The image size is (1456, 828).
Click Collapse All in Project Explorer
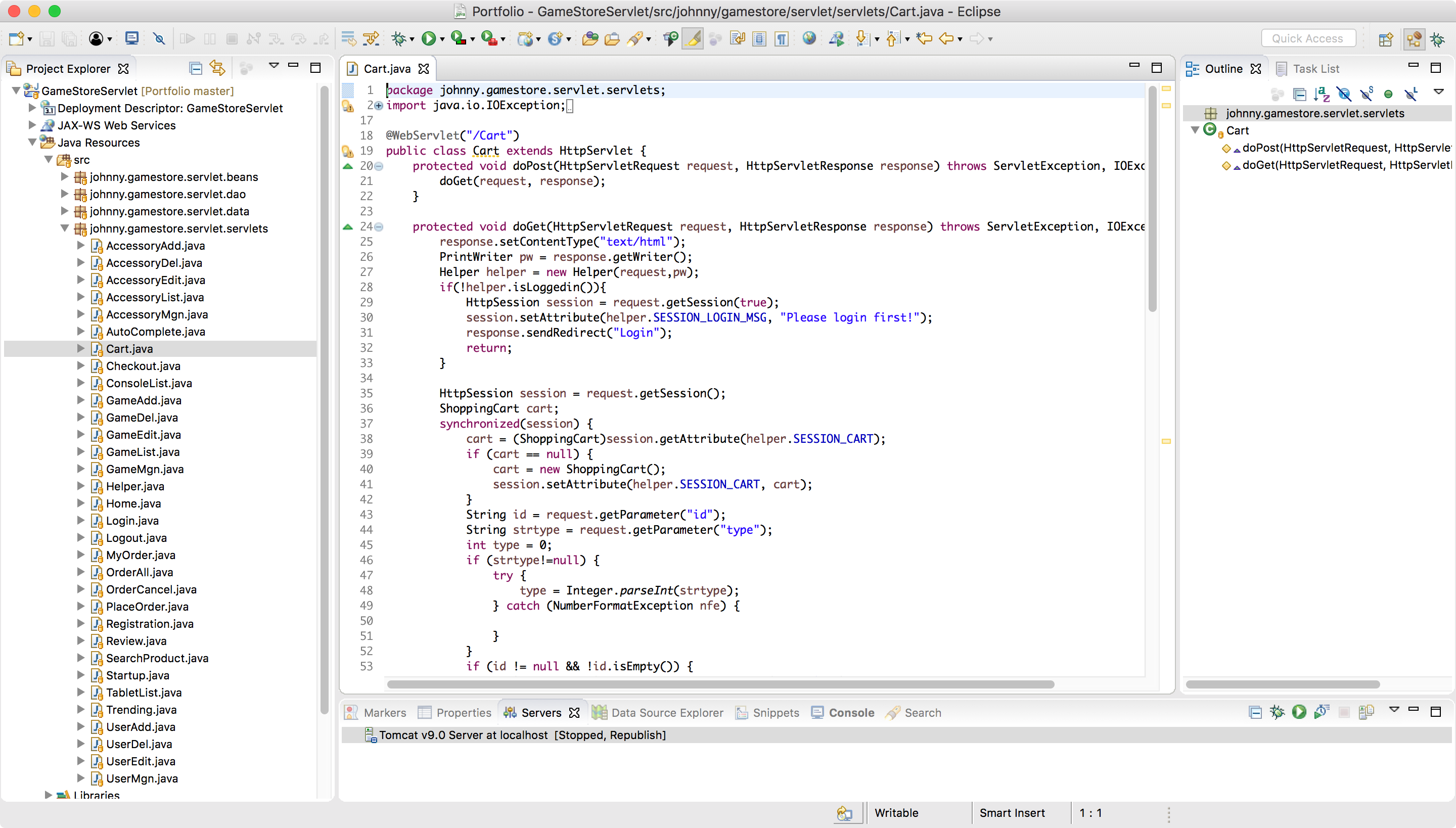click(x=196, y=69)
